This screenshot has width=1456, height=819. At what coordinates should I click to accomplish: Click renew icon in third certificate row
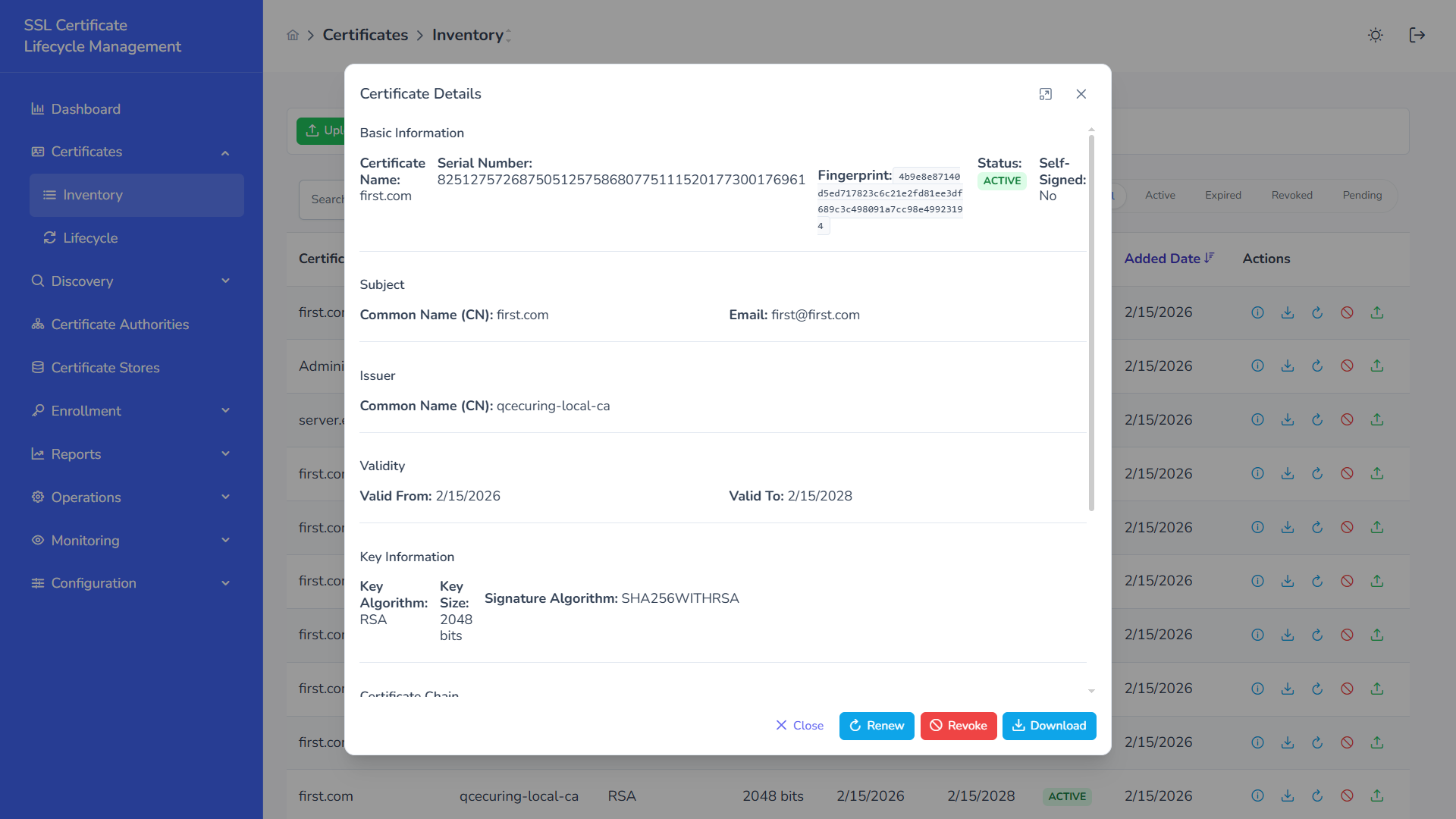(1317, 420)
